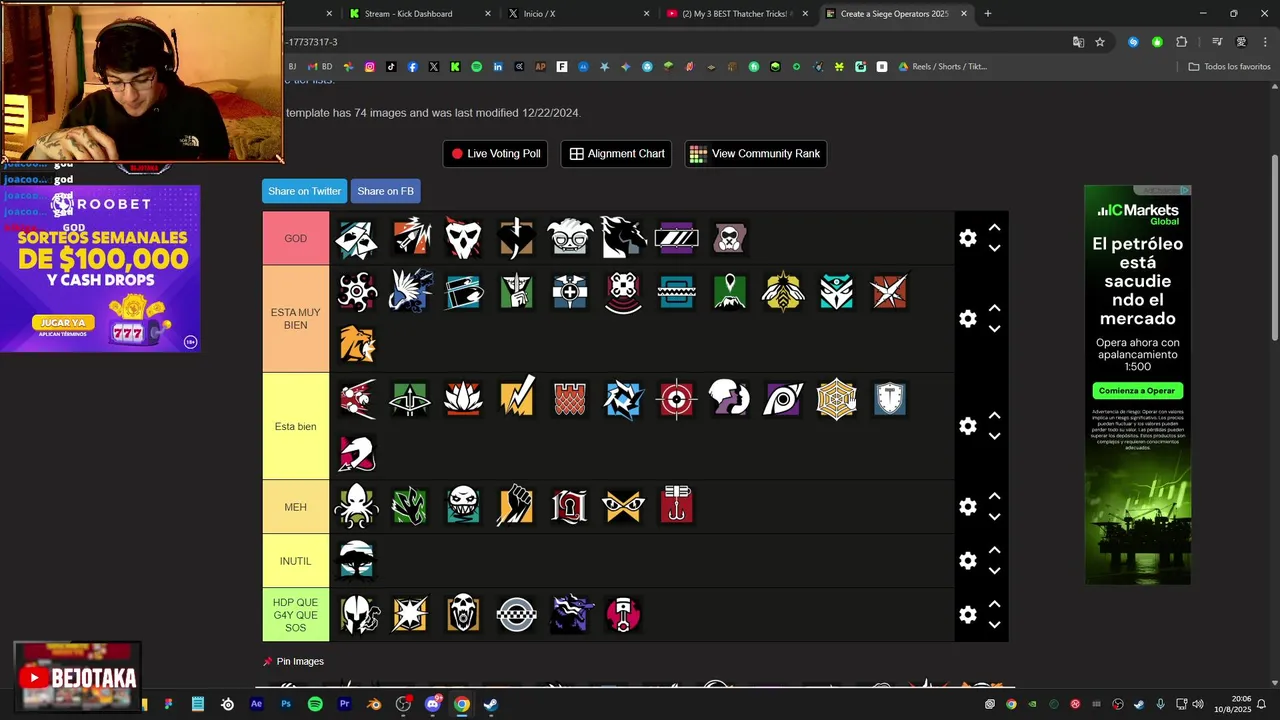This screenshot has width=1280, height=720.
Task: Move ESTA MUY BIEN row up
Action: pyautogui.click(x=994, y=308)
